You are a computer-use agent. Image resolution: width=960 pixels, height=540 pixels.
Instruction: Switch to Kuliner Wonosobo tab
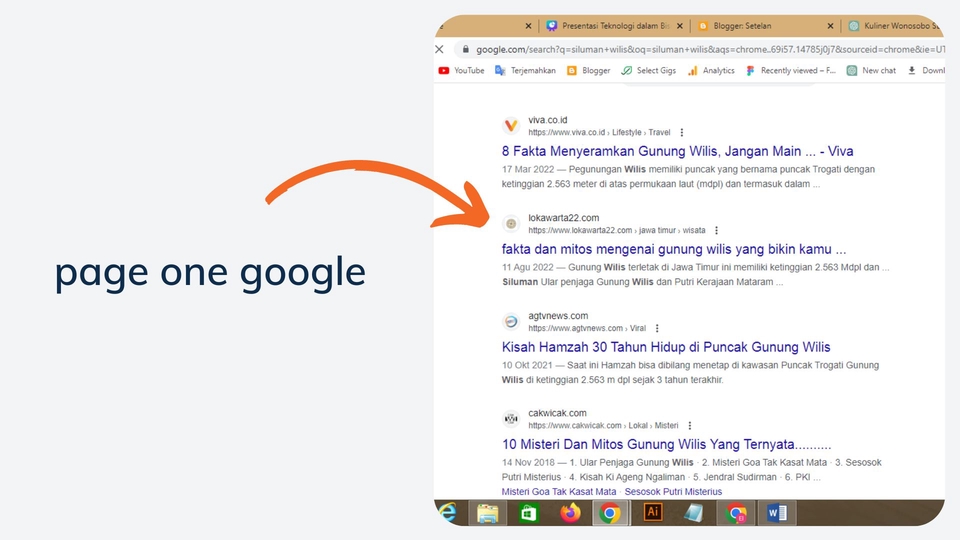(x=895, y=26)
